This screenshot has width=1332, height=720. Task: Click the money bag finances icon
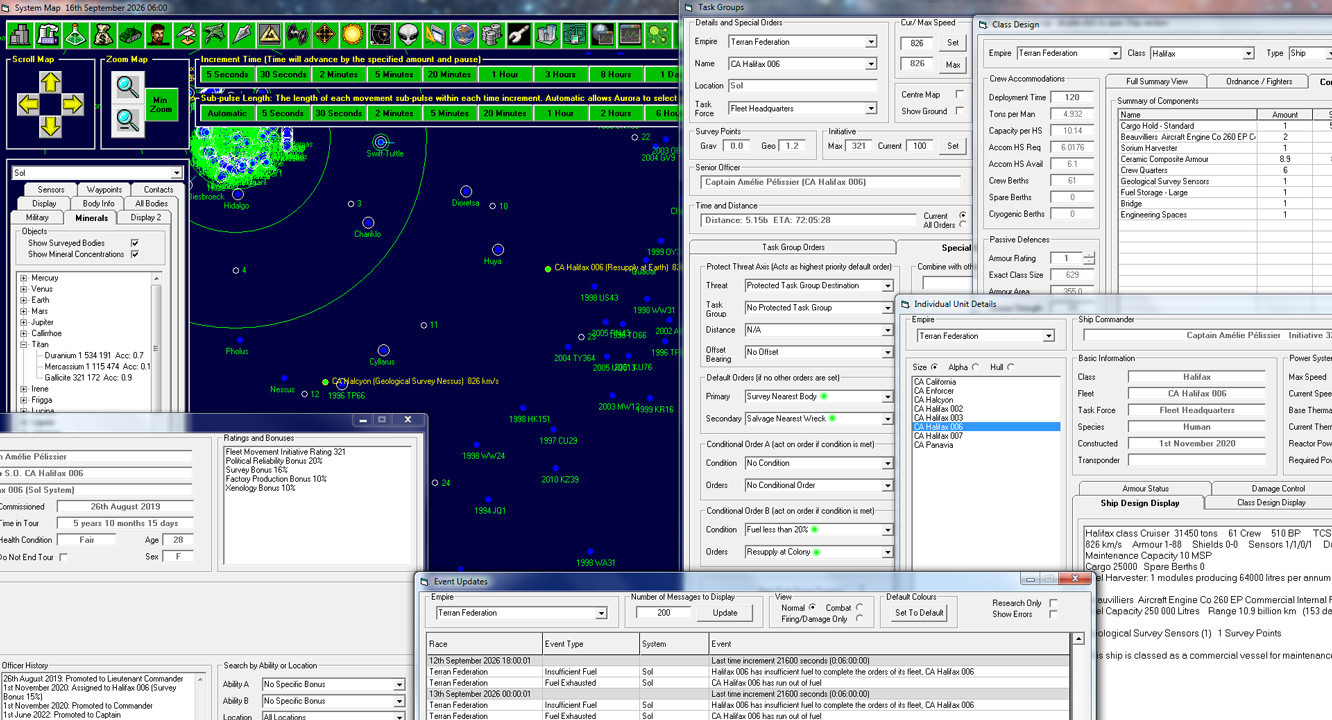pos(103,35)
